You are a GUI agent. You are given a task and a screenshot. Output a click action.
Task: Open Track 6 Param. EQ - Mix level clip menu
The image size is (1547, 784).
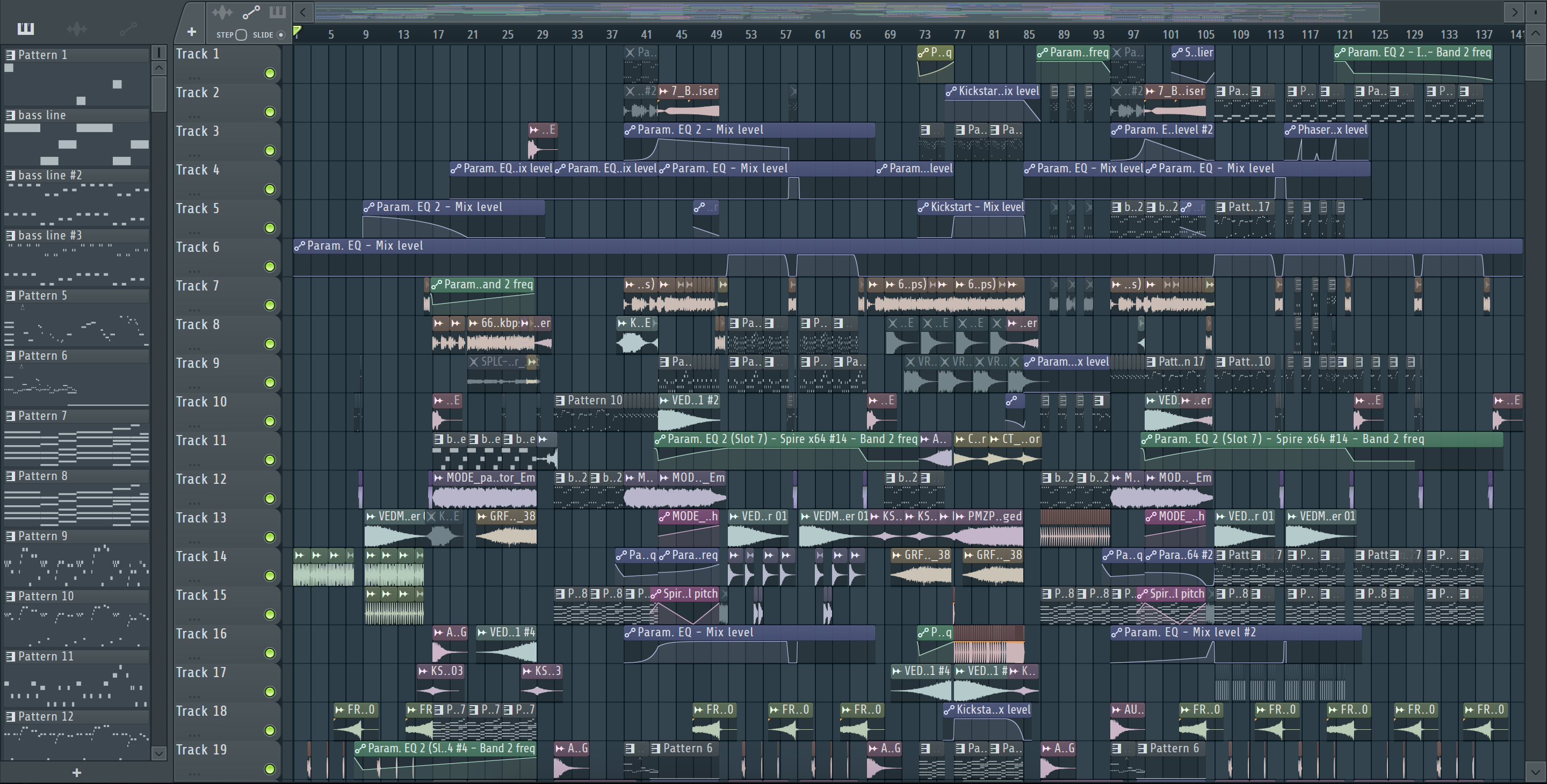(x=299, y=245)
